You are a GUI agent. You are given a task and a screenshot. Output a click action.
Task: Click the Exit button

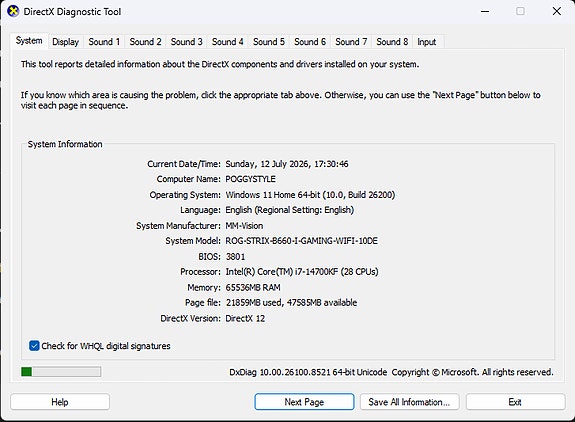[515, 402]
